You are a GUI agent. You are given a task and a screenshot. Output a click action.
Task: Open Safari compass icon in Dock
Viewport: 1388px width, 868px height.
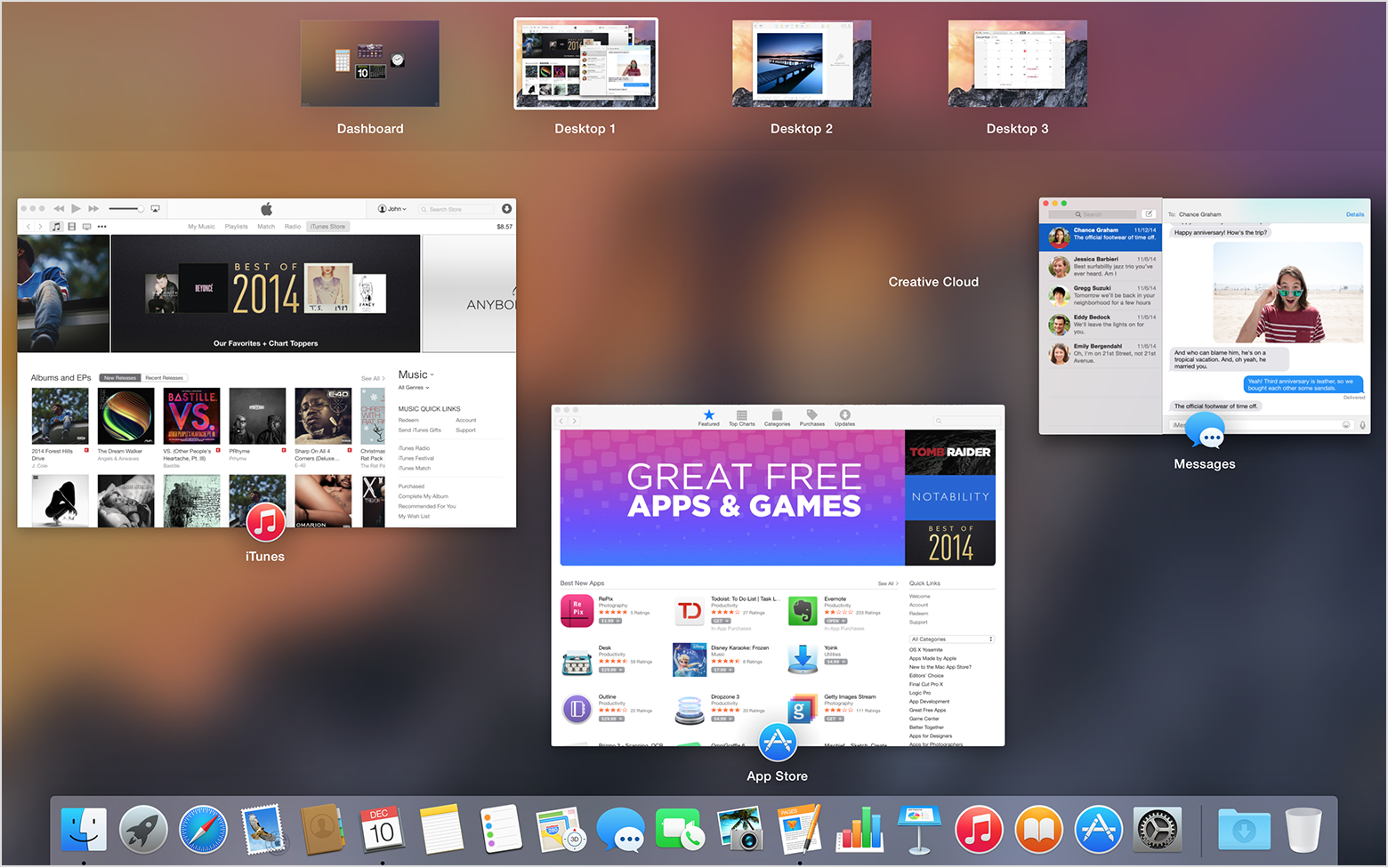203,830
